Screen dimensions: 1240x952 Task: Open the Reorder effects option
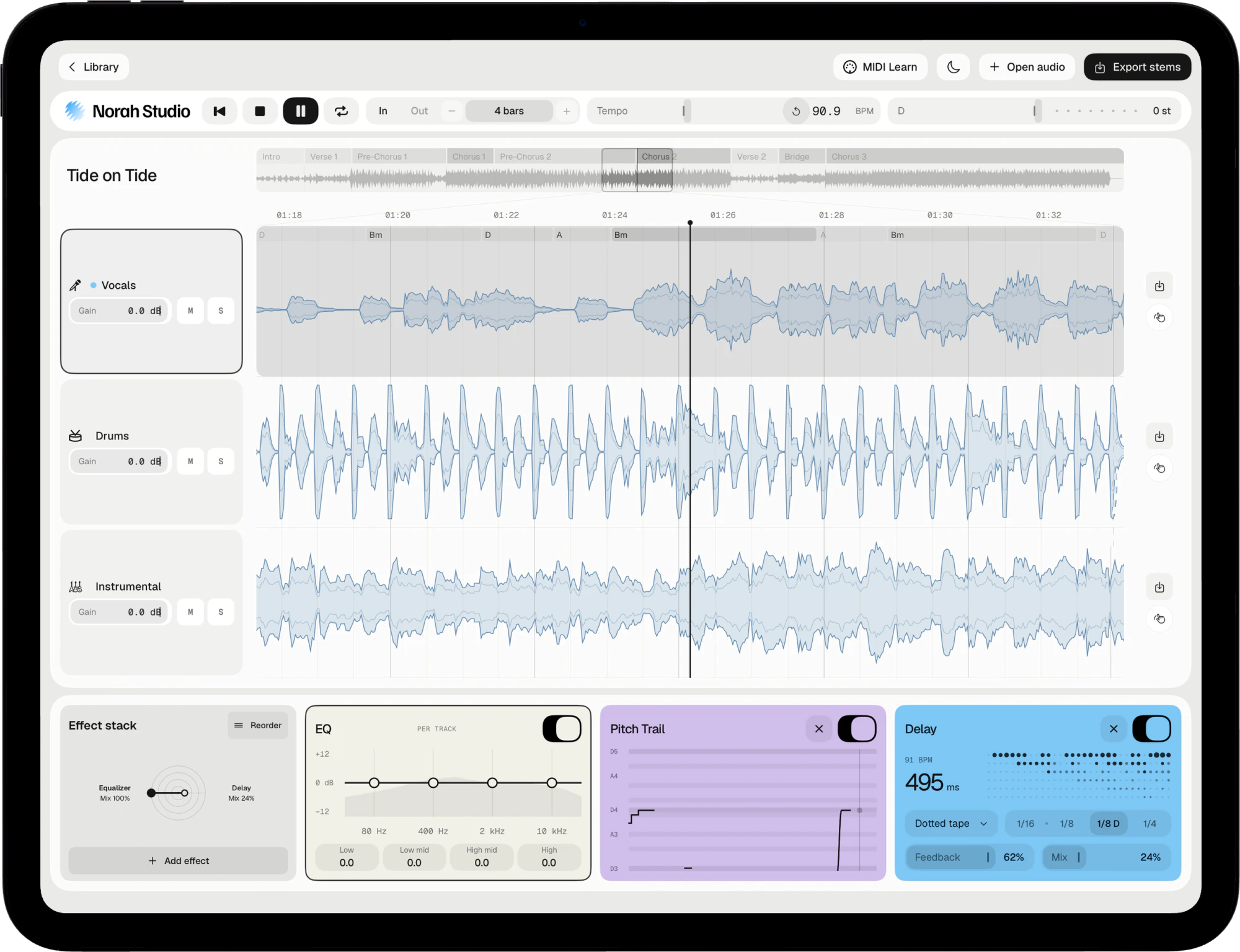click(258, 725)
